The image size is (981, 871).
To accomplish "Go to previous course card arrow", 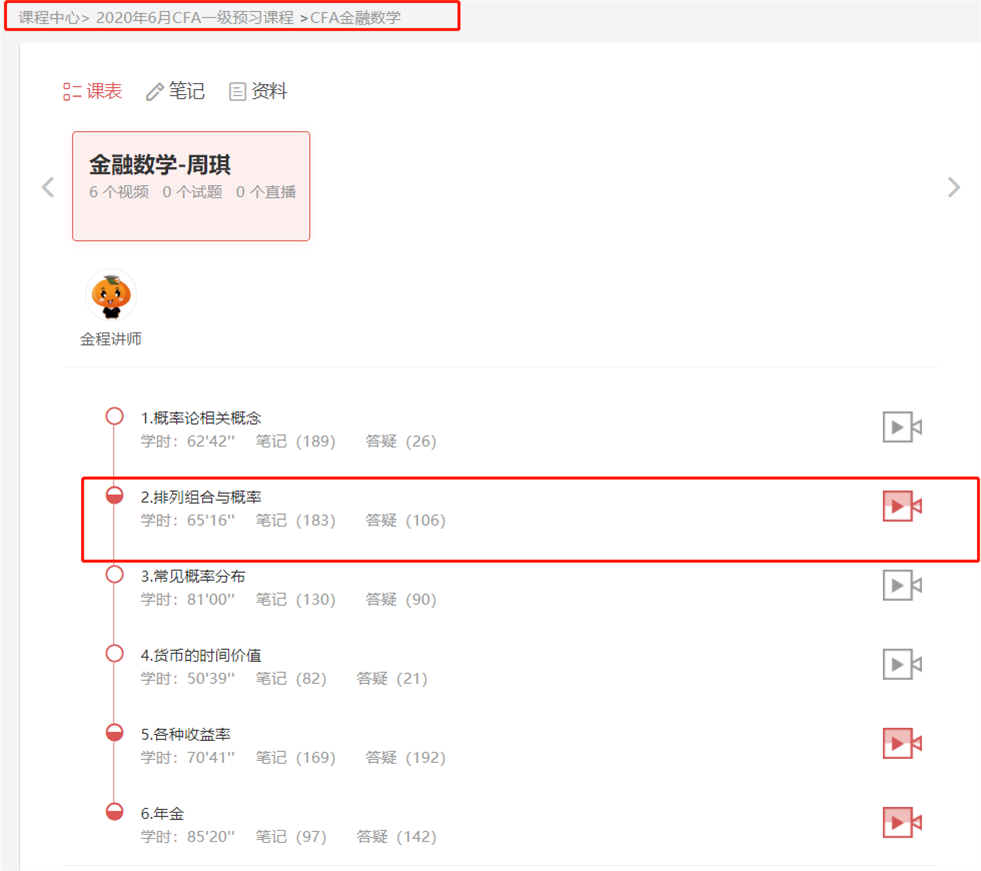I will click(48, 187).
